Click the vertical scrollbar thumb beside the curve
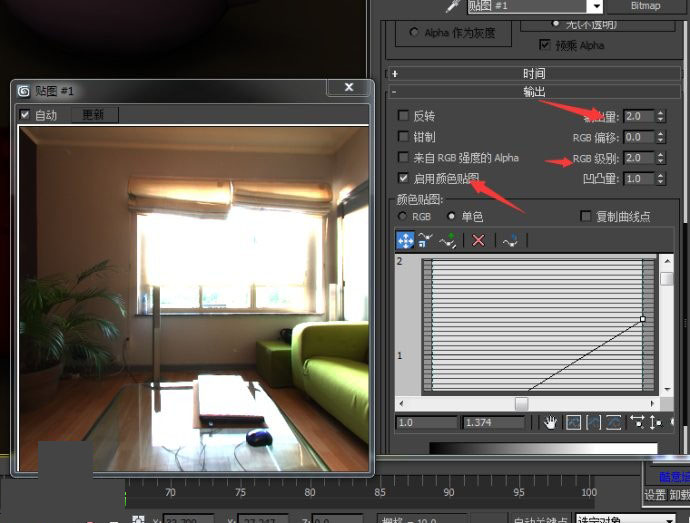The image size is (690, 523). 667,278
